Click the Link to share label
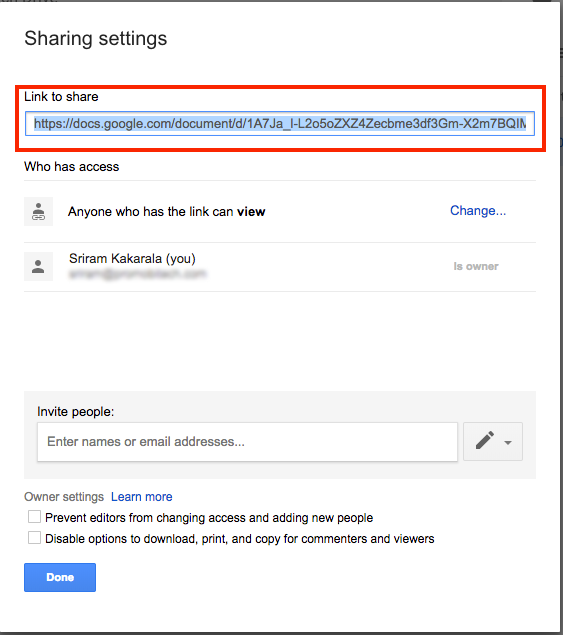This screenshot has width=563, height=635. pyautogui.click(x=61, y=96)
